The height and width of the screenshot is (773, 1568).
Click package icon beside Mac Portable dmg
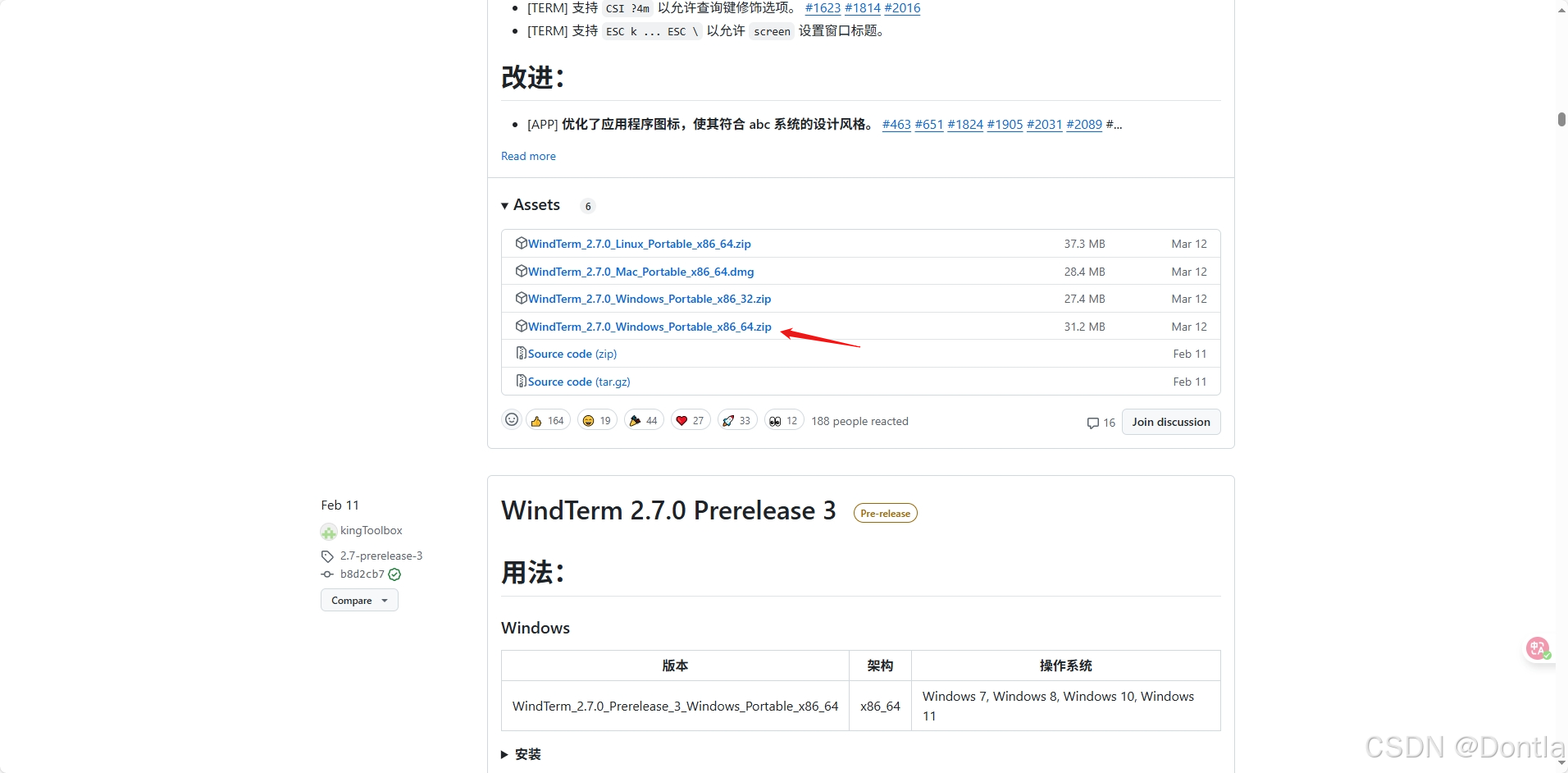[521, 271]
